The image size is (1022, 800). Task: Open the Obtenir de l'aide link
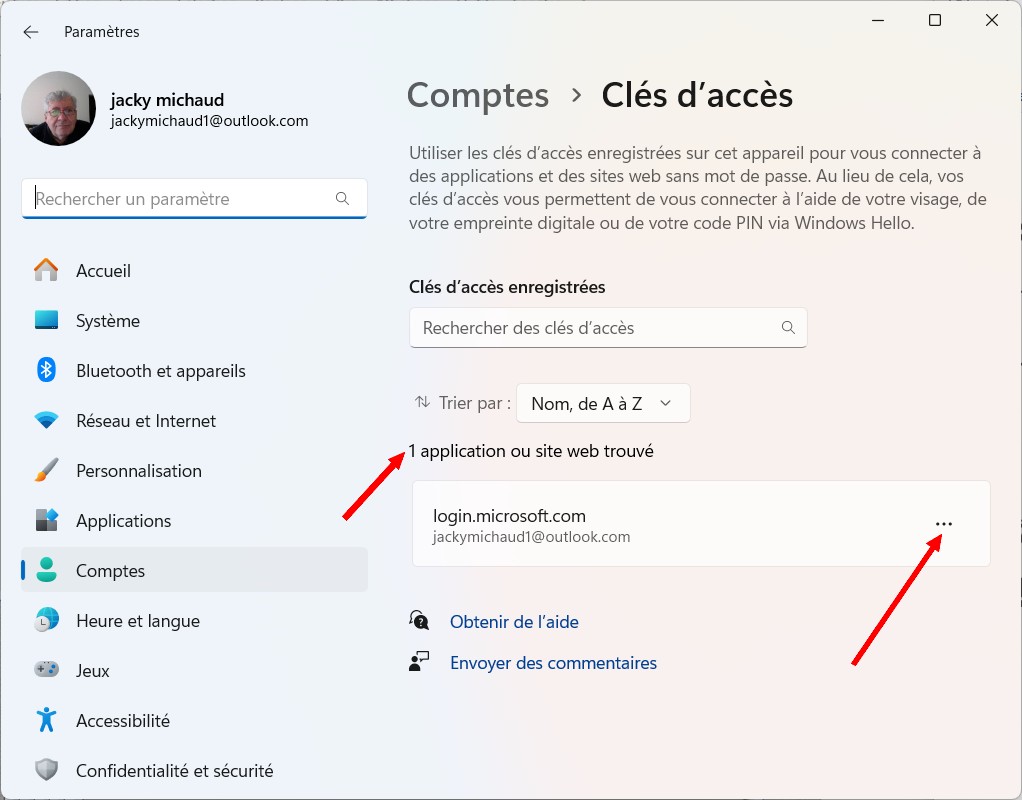(x=514, y=622)
